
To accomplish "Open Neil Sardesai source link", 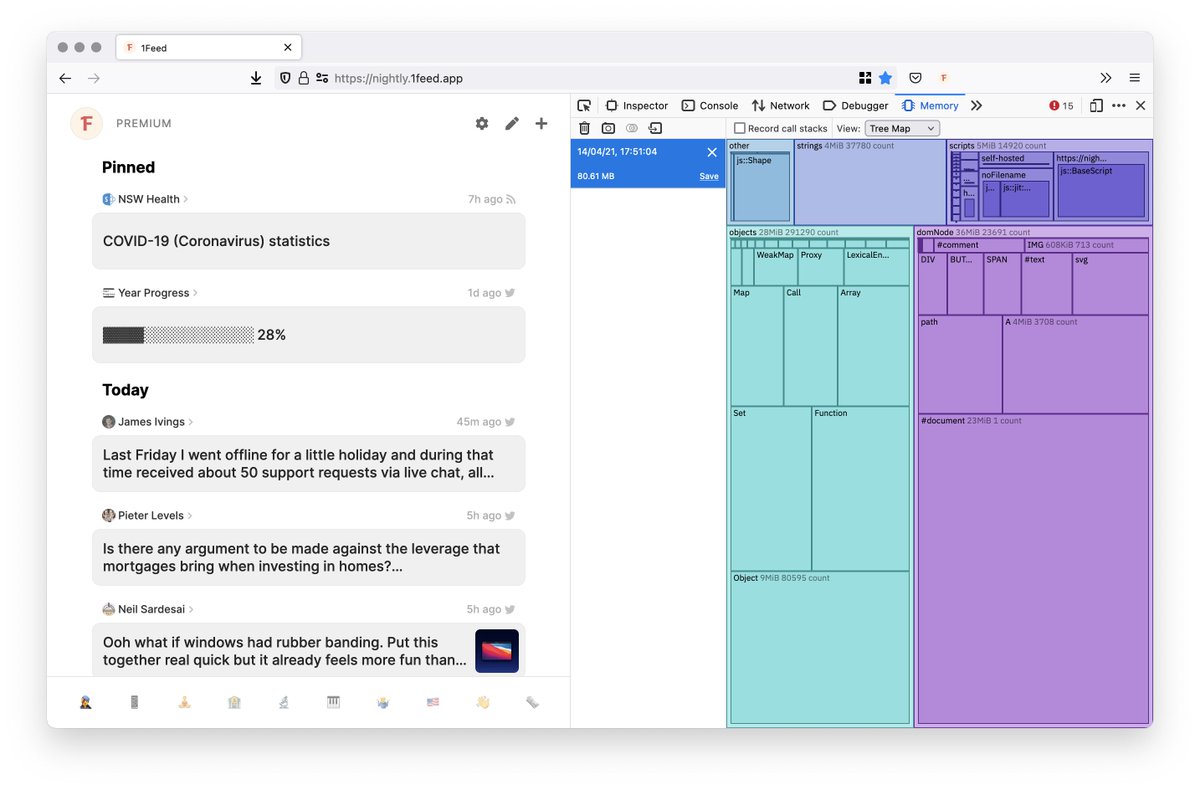I will [148, 609].
